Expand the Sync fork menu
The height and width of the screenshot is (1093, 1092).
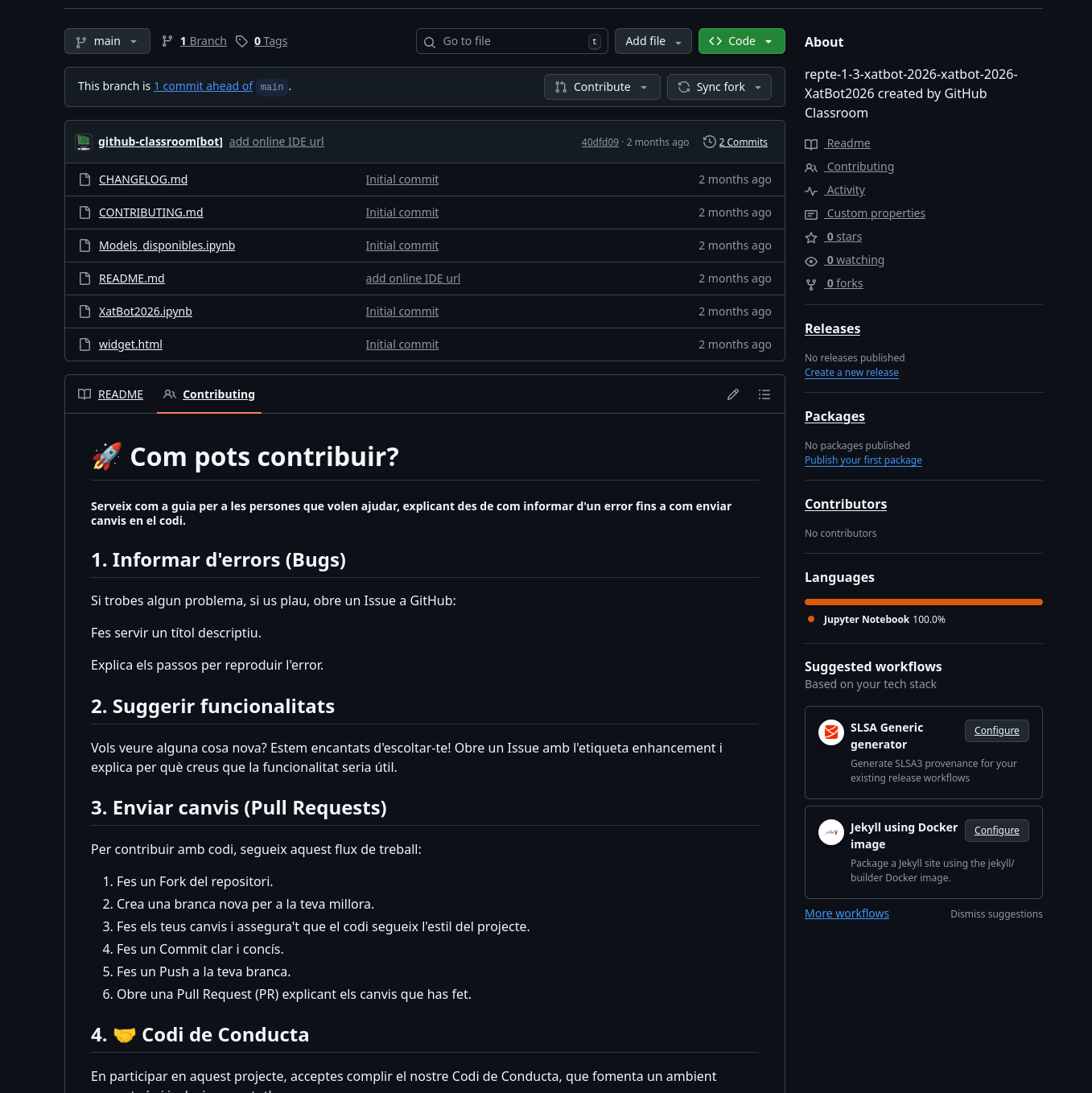719,87
